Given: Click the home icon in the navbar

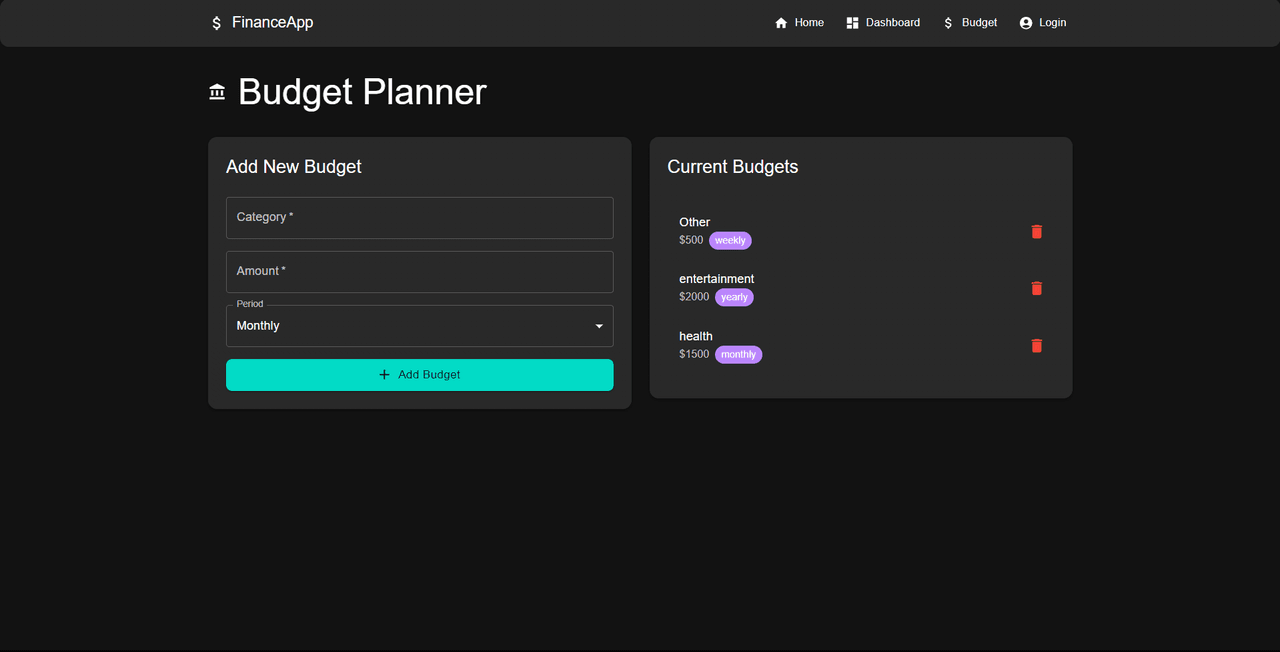Looking at the screenshot, I should 781,23.
